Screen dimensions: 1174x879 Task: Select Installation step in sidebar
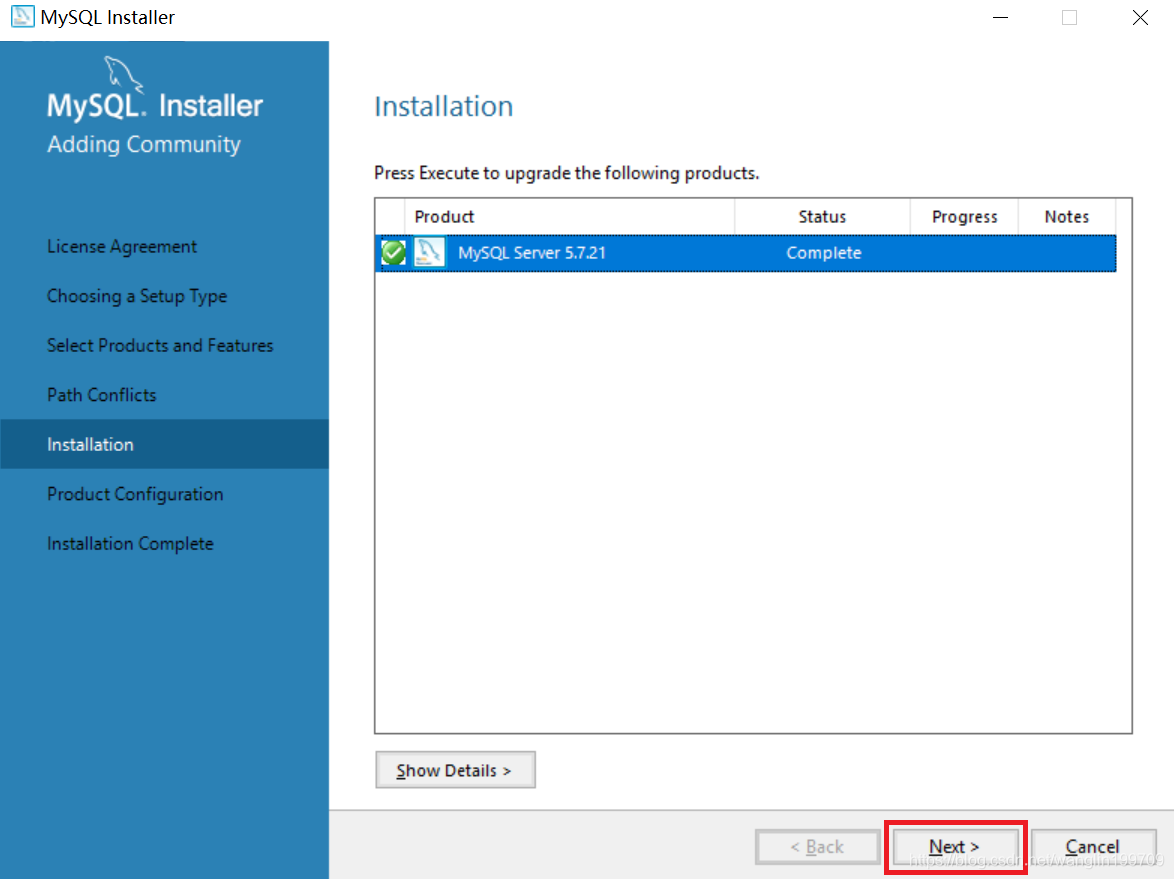[165, 444]
